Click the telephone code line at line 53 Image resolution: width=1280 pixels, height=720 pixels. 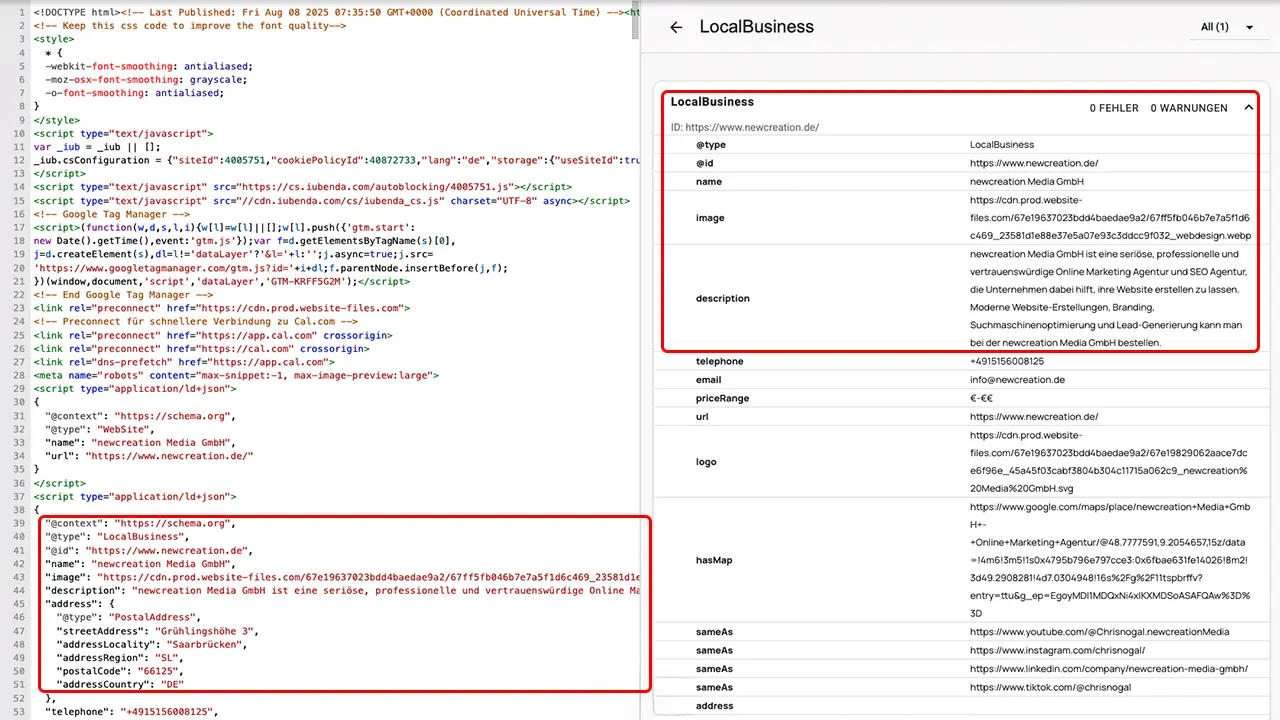(132, 712)
